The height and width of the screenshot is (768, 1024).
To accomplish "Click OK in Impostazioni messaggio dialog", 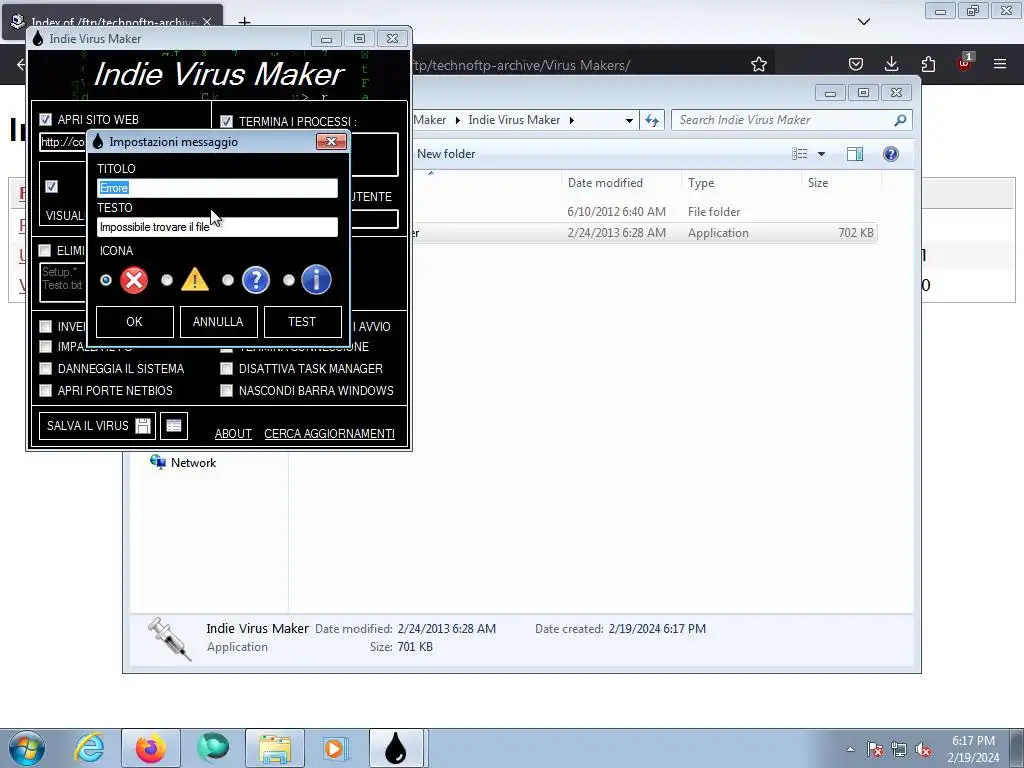I will click(135, 322).
